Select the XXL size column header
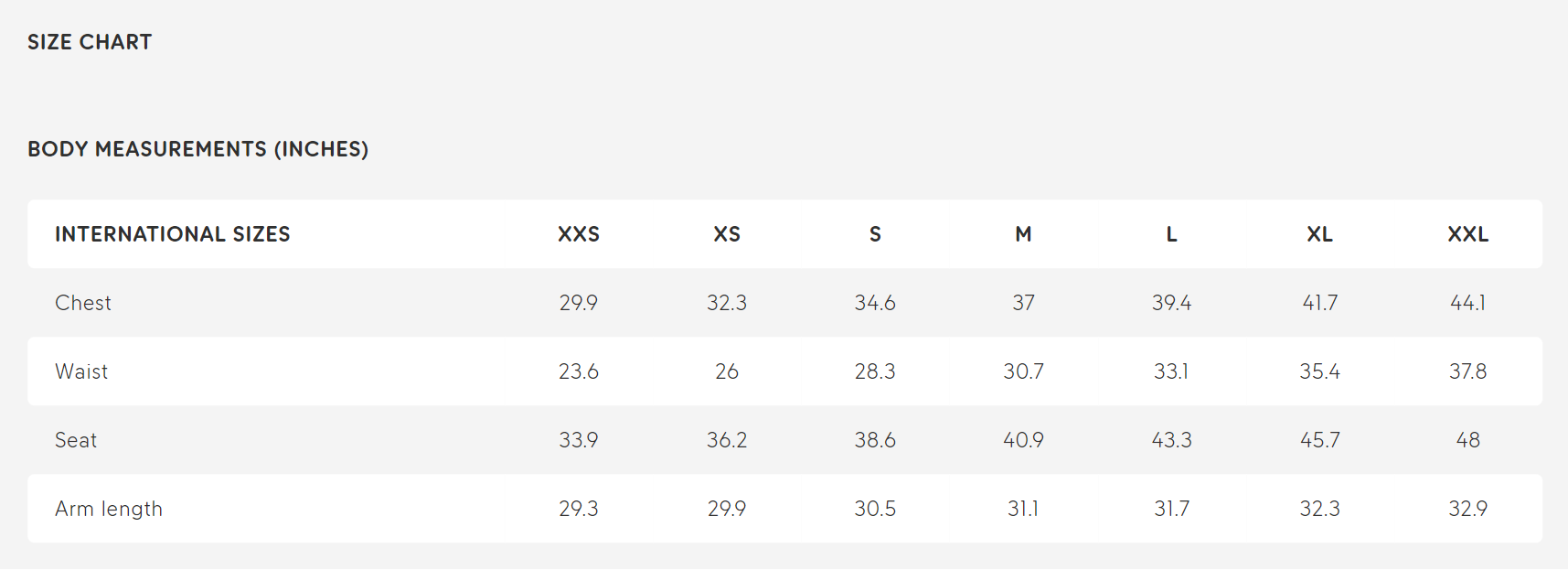1568x570 pixels. click(1467, 234)
